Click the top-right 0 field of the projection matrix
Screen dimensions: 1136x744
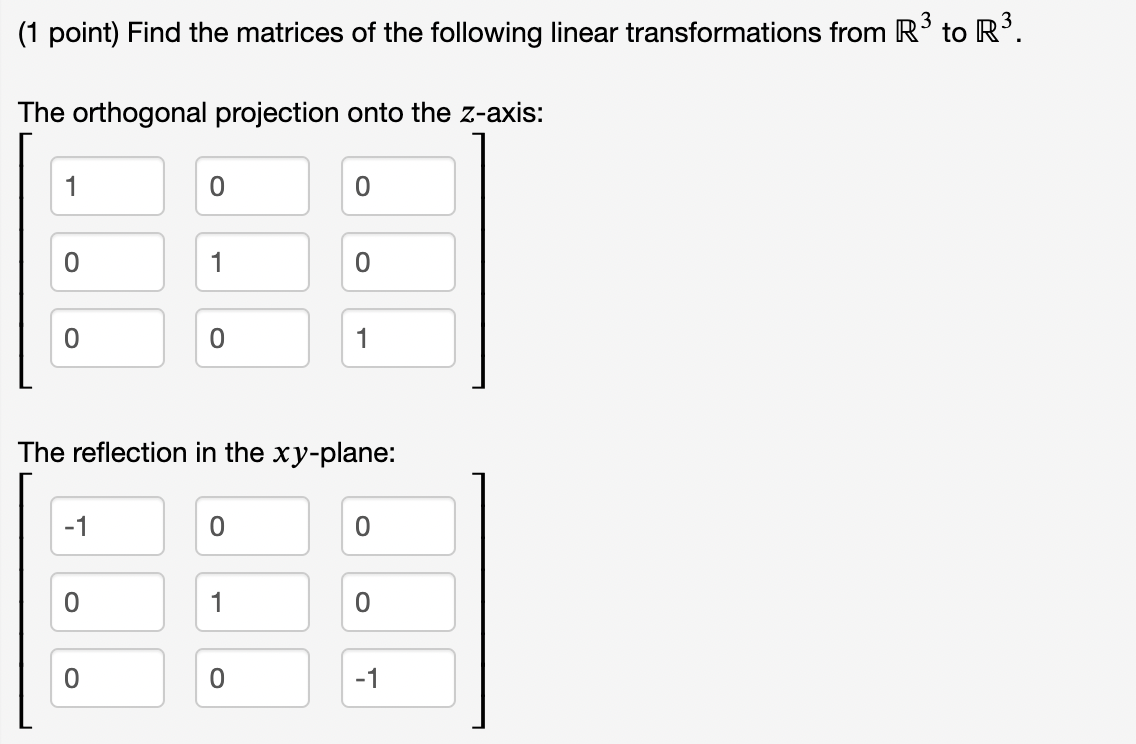pos(398,186)
